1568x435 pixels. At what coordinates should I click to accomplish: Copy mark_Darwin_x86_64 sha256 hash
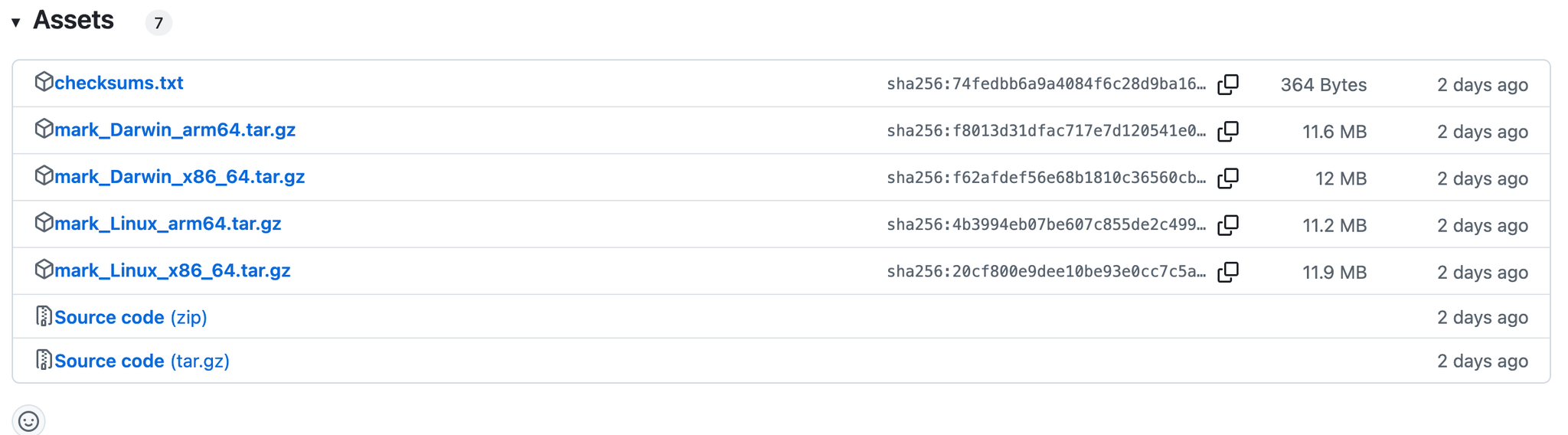pyautogui.click(x=1228, y=178)
